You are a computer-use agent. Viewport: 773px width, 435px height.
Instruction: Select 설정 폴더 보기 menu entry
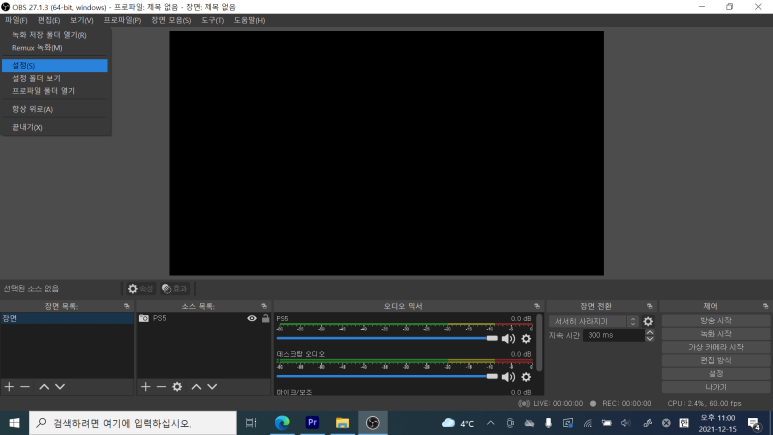tap(55, 78)
